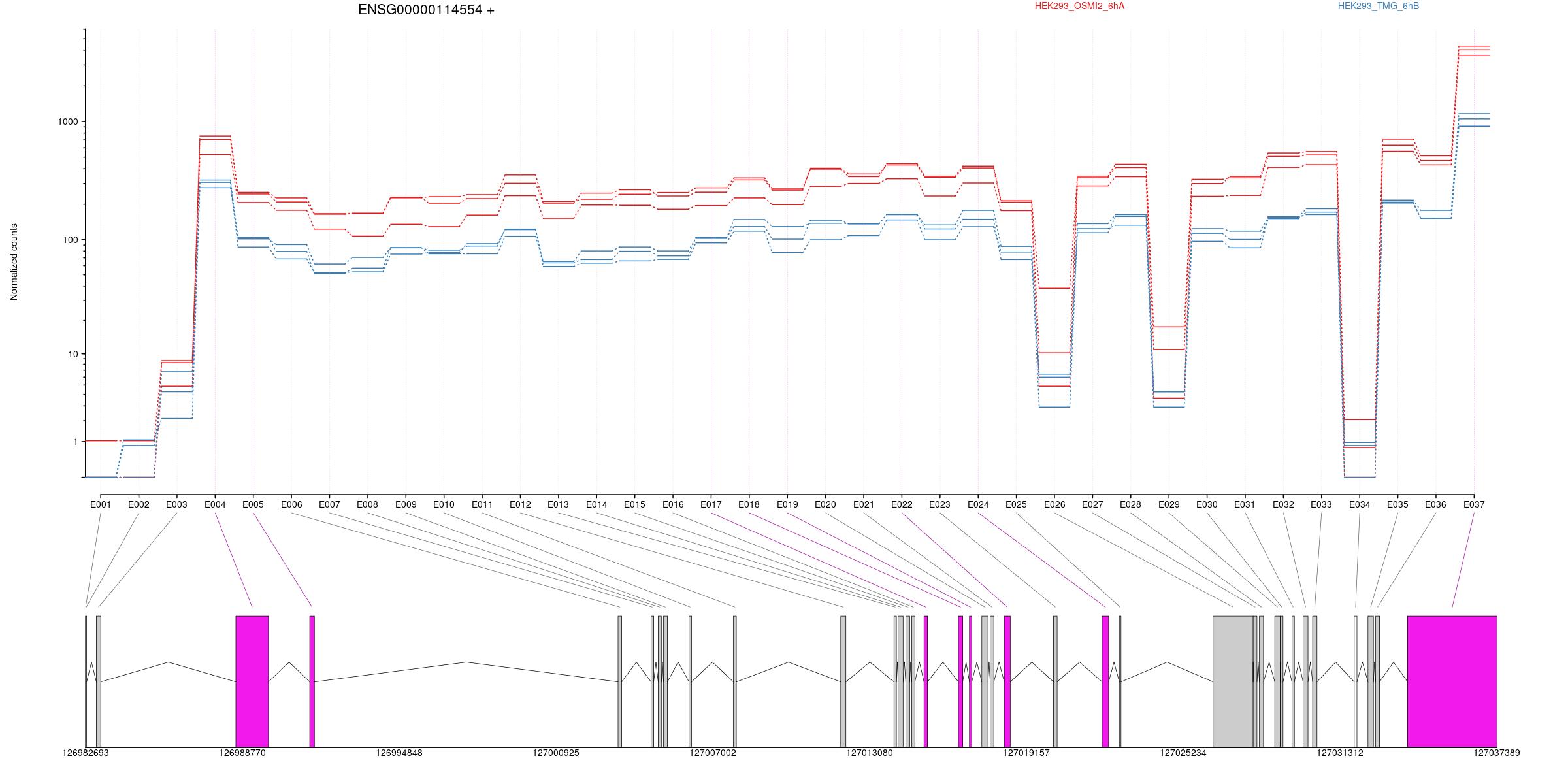Select exon label E004
Image resolution: width=1568 pixels, height=784 pixels.
coord(215,504)
